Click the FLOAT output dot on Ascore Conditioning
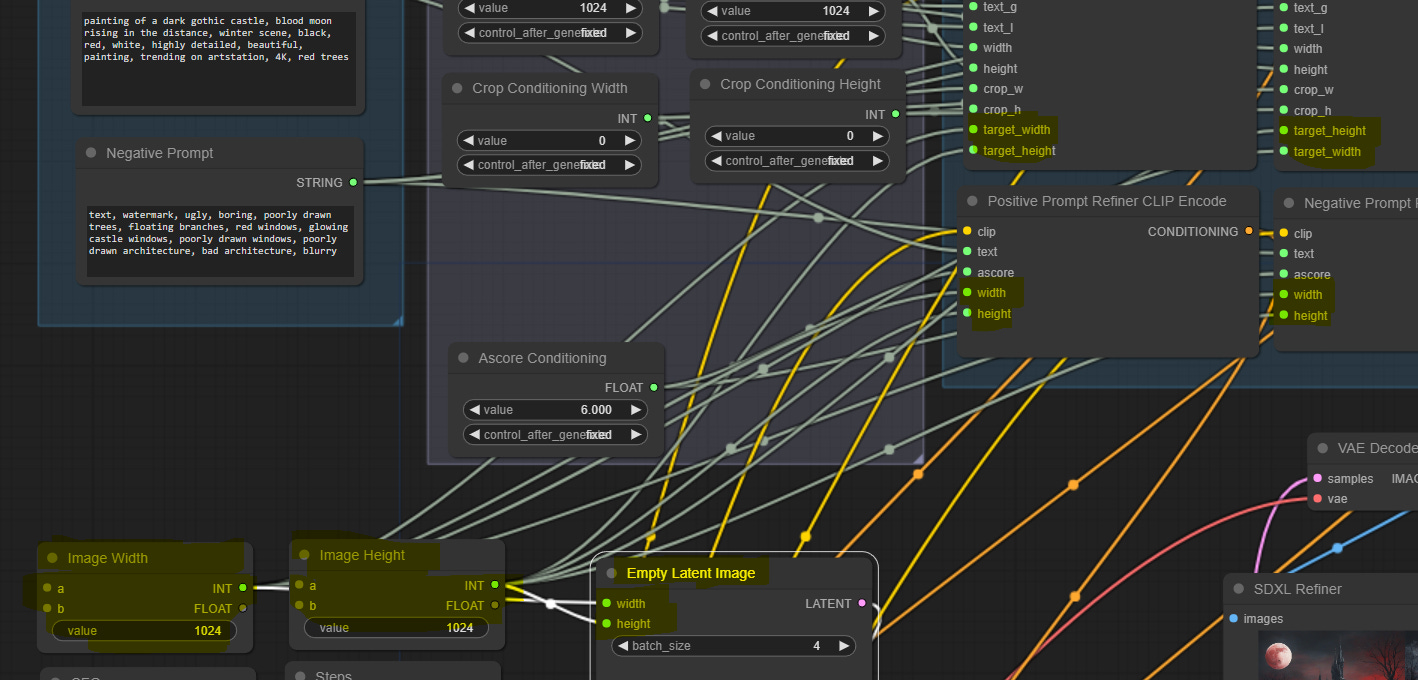Screen dimensions: 1418x680 coord(653,387)
